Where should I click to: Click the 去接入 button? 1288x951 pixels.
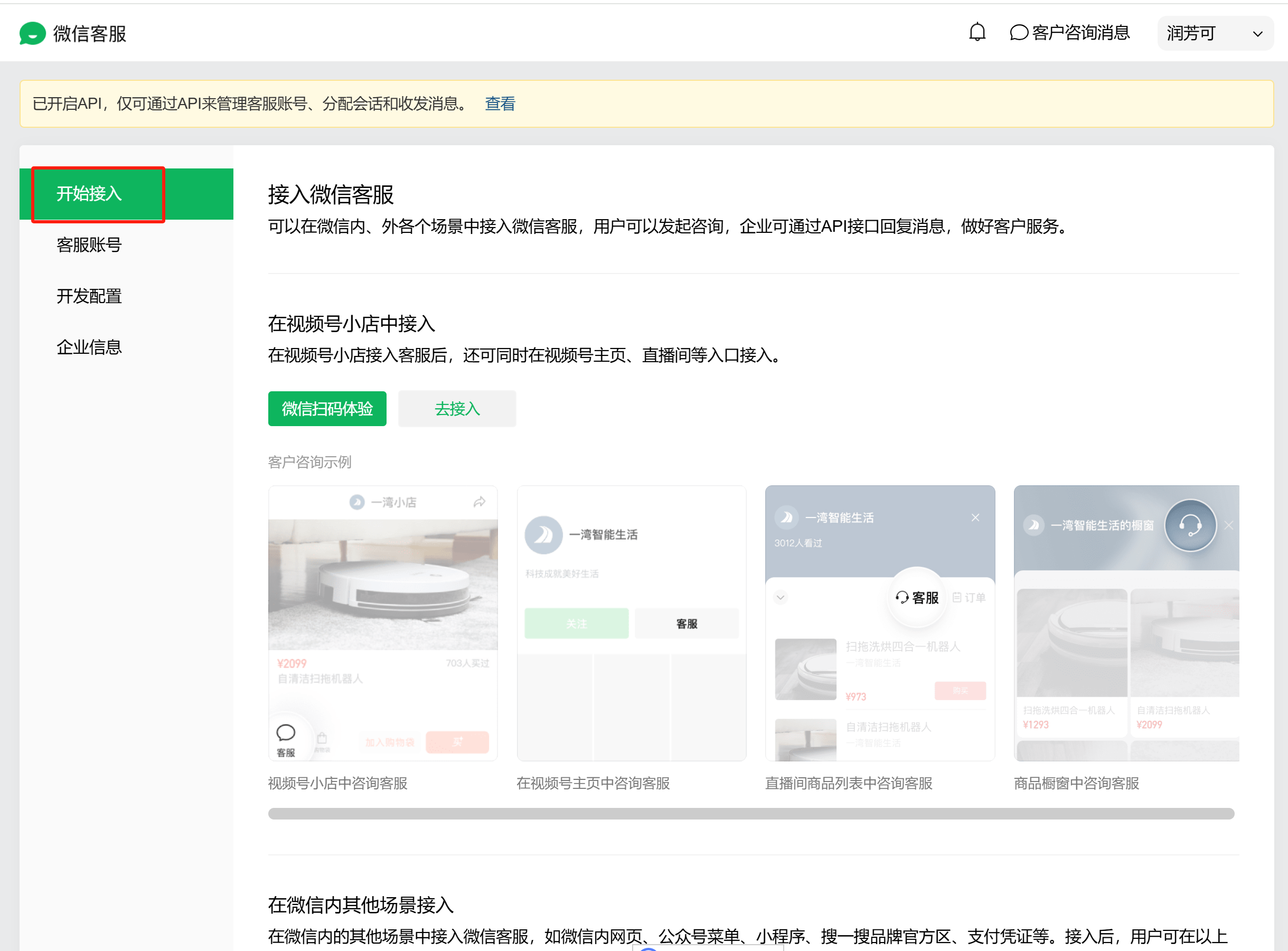[x=457, y=409]
